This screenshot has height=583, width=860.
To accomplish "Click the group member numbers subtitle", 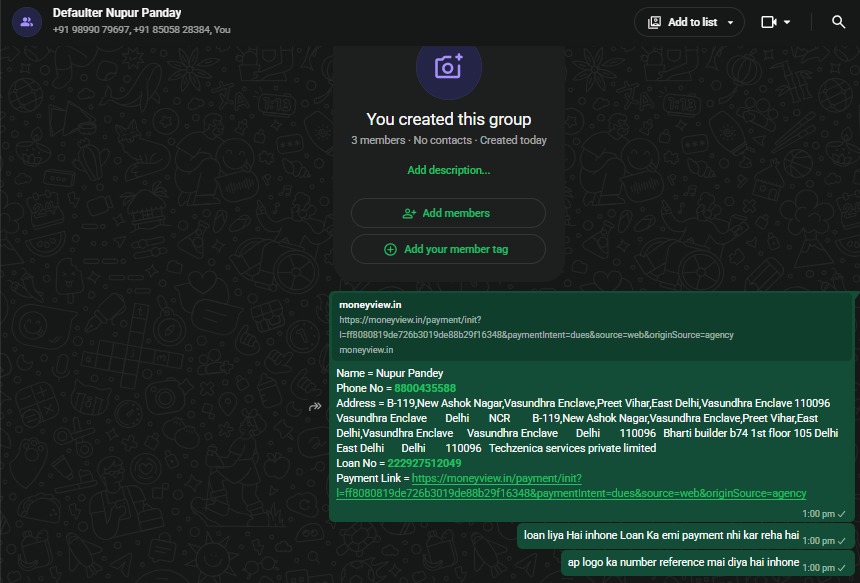I will pyautogui.click(x=142, y=30).
